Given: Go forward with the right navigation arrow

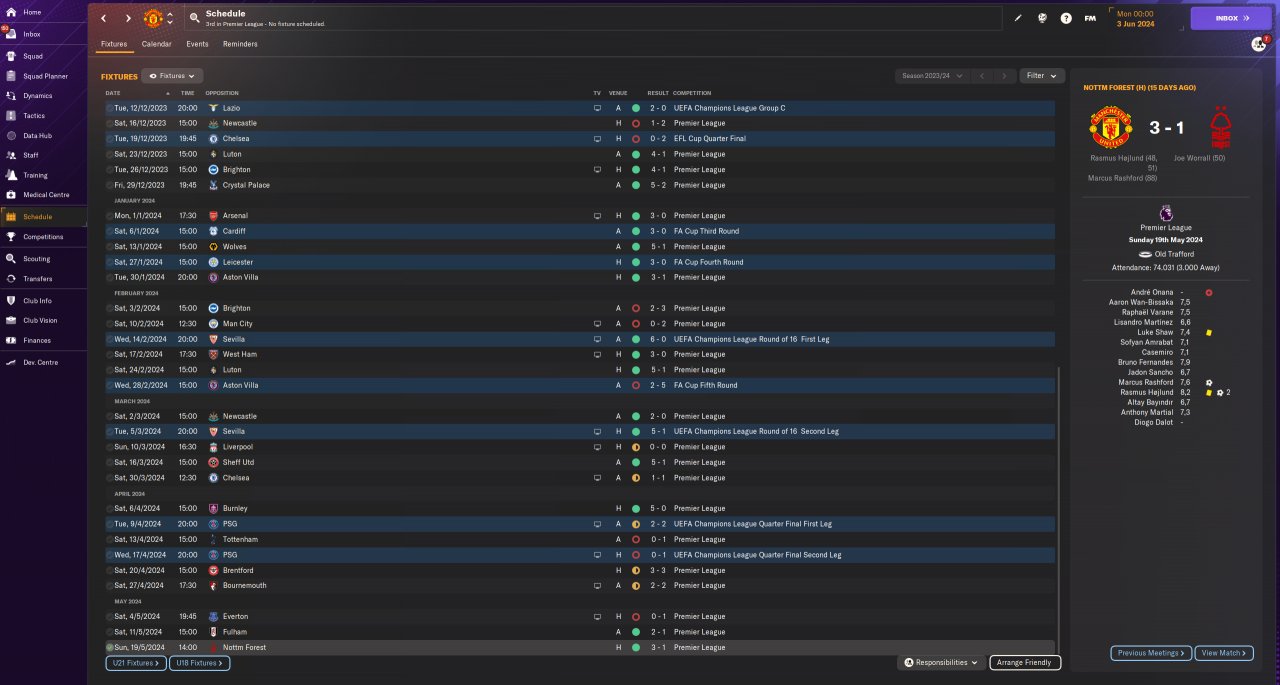Looking at the screenshot, I should [x=128, y=18].
